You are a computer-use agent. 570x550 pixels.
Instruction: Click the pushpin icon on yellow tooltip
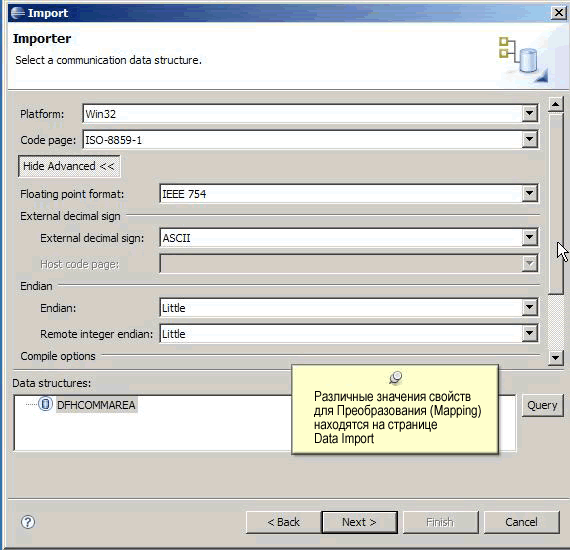tap(395, 378)
